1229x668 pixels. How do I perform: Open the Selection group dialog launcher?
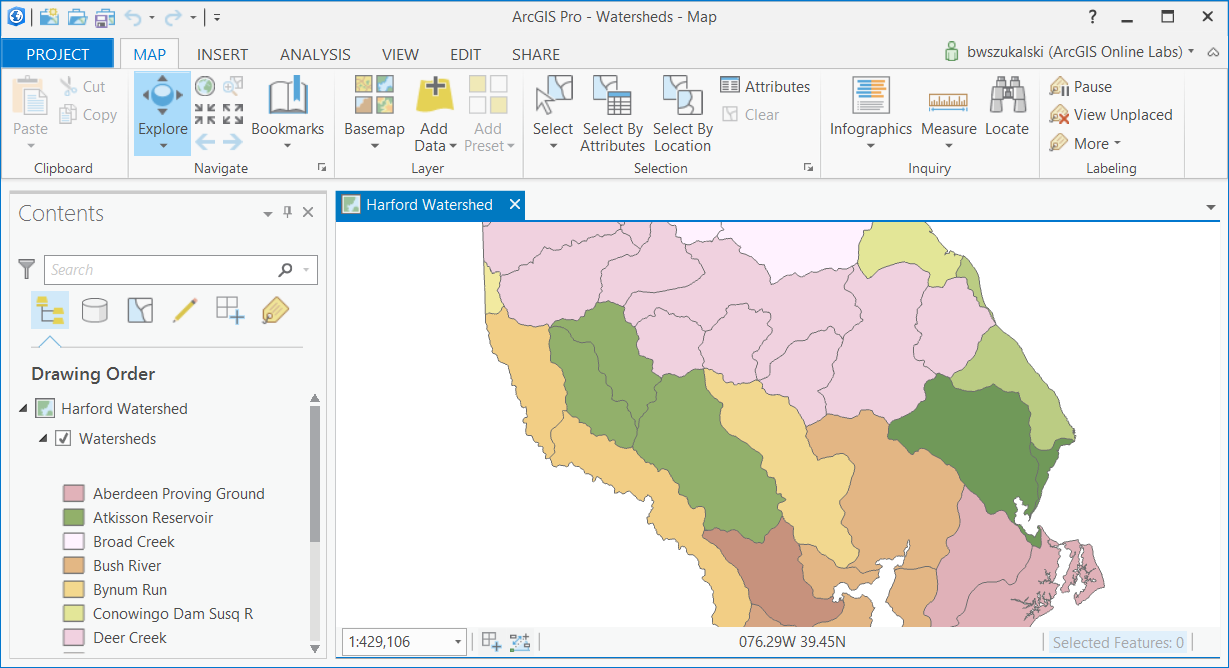pos(808,168)
